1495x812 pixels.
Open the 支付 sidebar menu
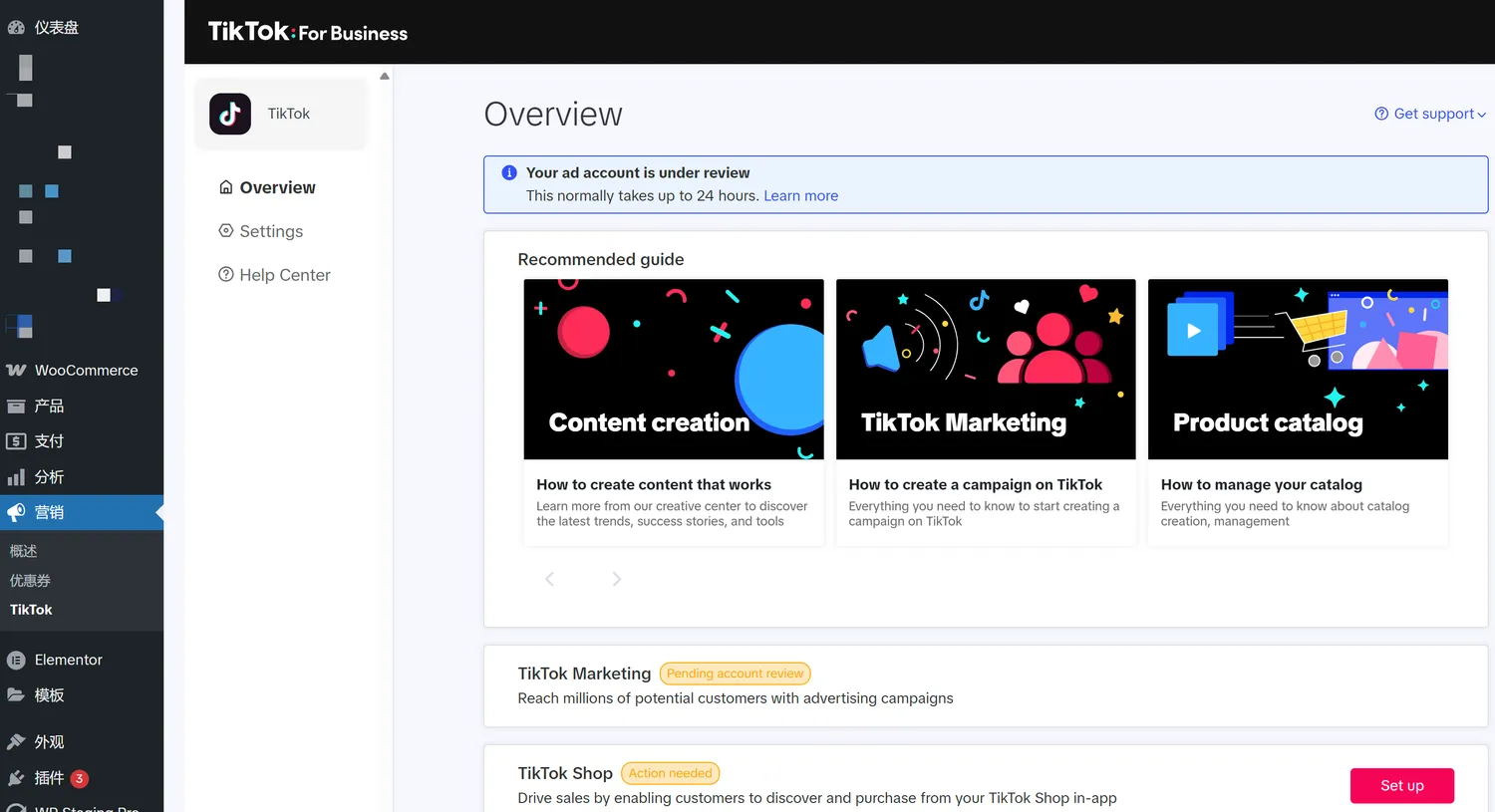tap(82, 440)
